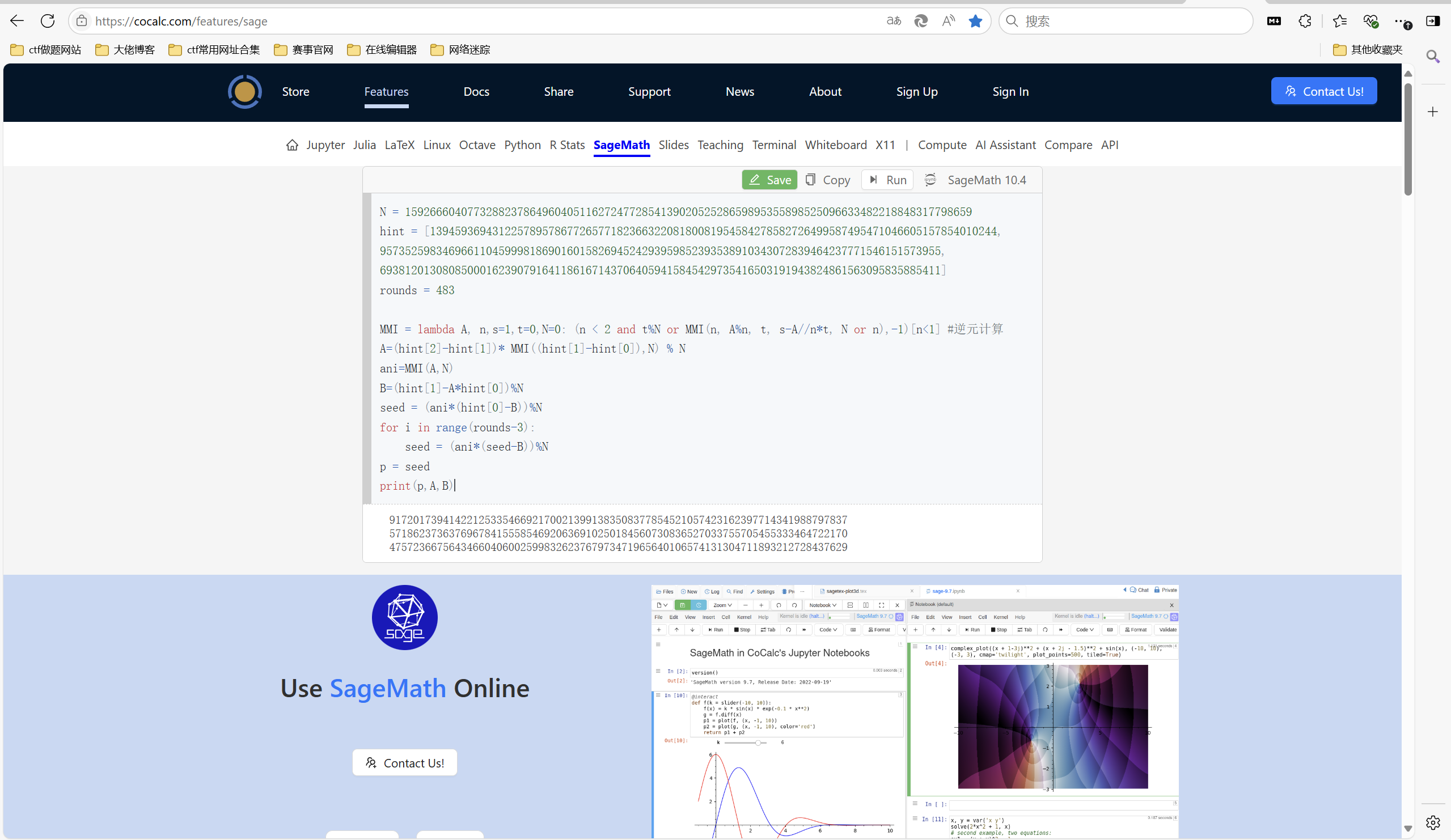Image resolution: width=1451 pixels, height=840 pixels.
Task: Toggle the sidebar panel icon
Action: pos(1433,22)
